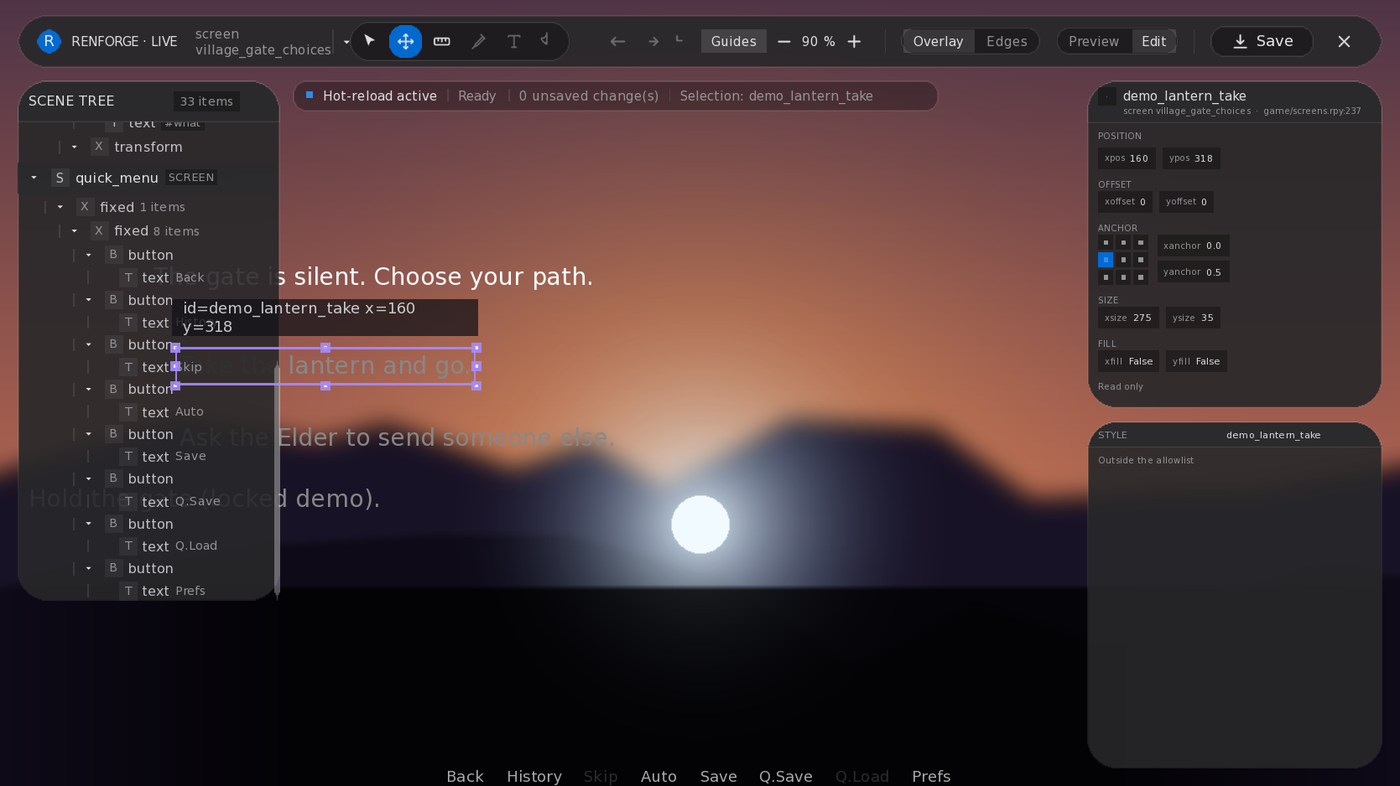
Task: Click the T icon of Q.Load text row
Action: pyautogui.click(x=129, y=546)
